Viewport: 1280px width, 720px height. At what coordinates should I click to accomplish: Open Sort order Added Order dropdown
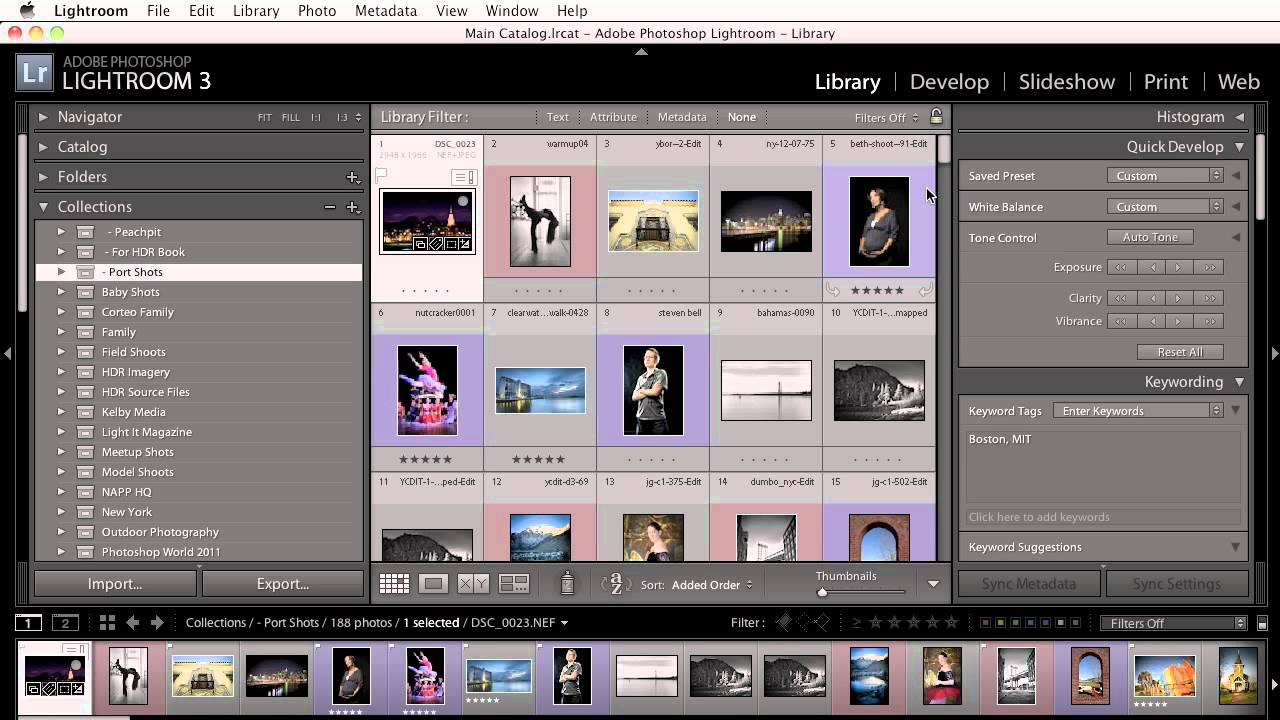point(712,585)
